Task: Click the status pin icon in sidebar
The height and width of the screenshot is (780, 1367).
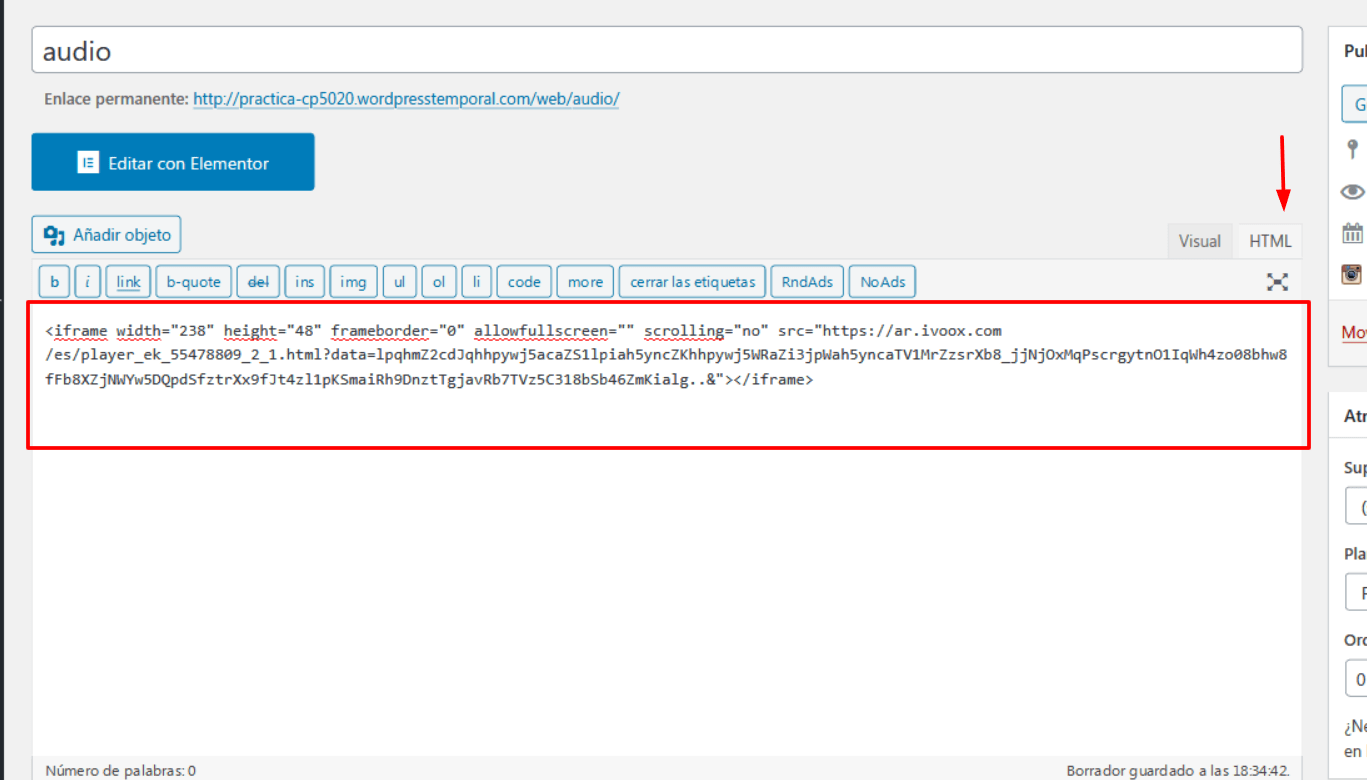Action: tap(1353, 149)
